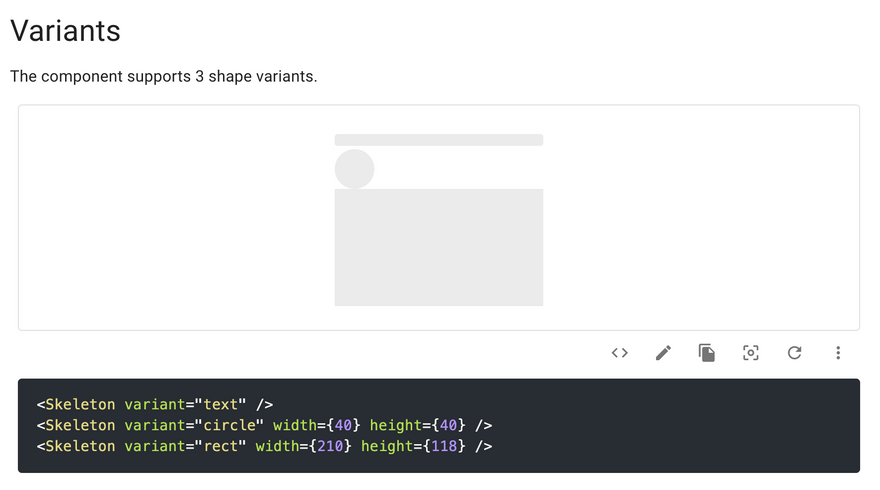This screenshot has height=490, width=880.
Task: Click the "circle" variant string in code
Action: click(229, 425)
